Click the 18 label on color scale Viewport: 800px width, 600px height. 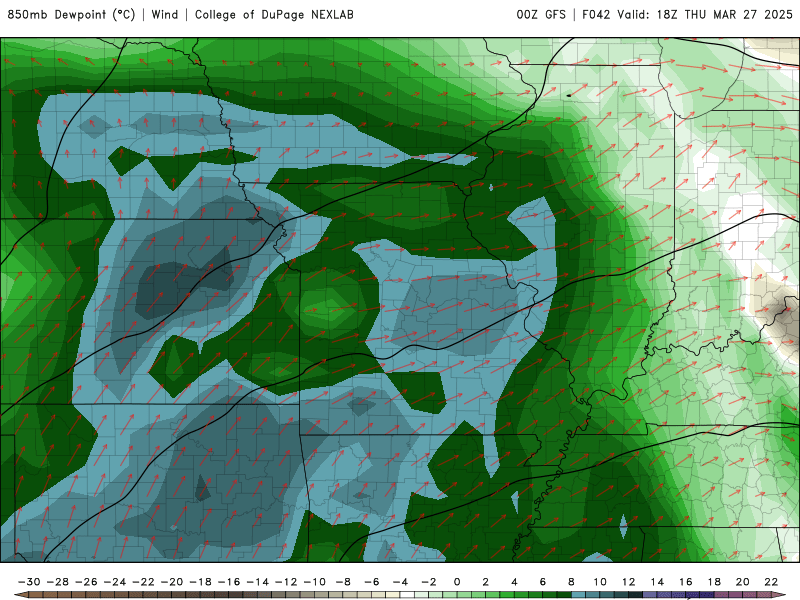click(x=714, y=582)
